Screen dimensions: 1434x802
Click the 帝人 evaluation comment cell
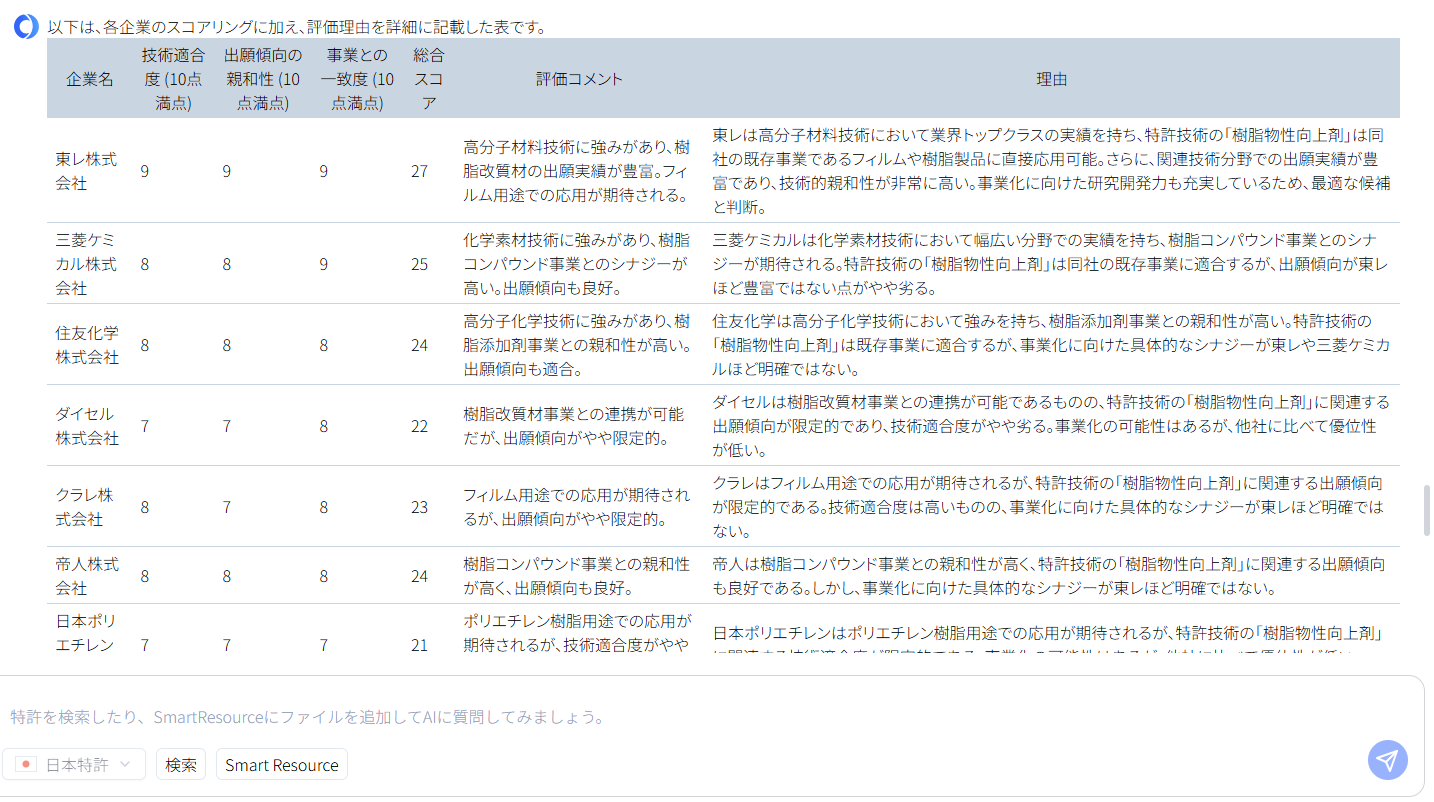click(579, 576)
